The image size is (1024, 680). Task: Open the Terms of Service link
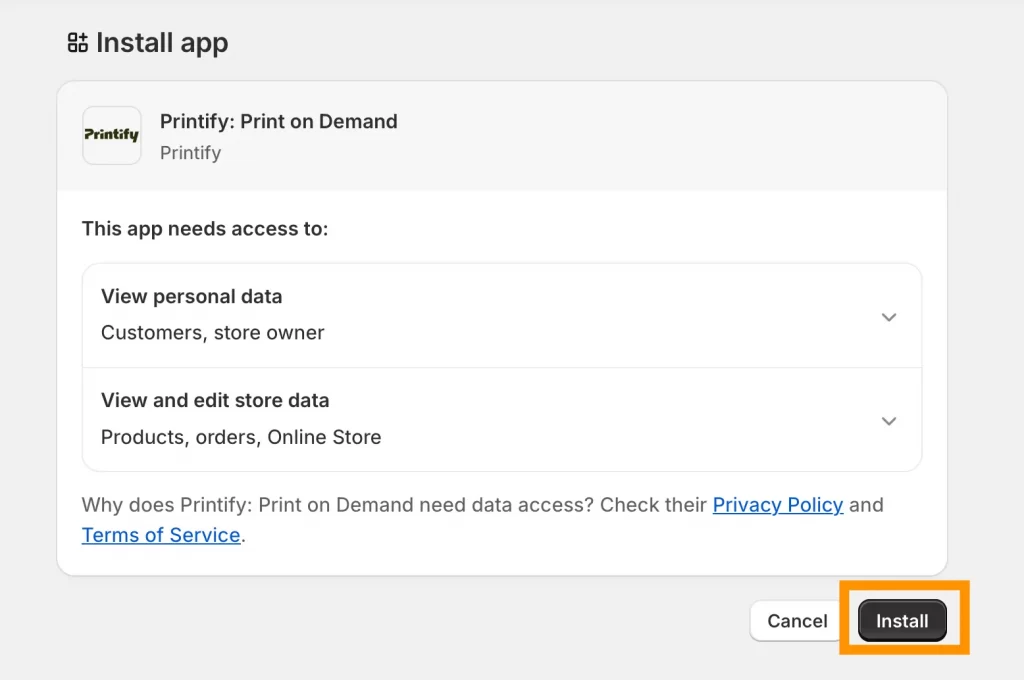click(161, 535)
